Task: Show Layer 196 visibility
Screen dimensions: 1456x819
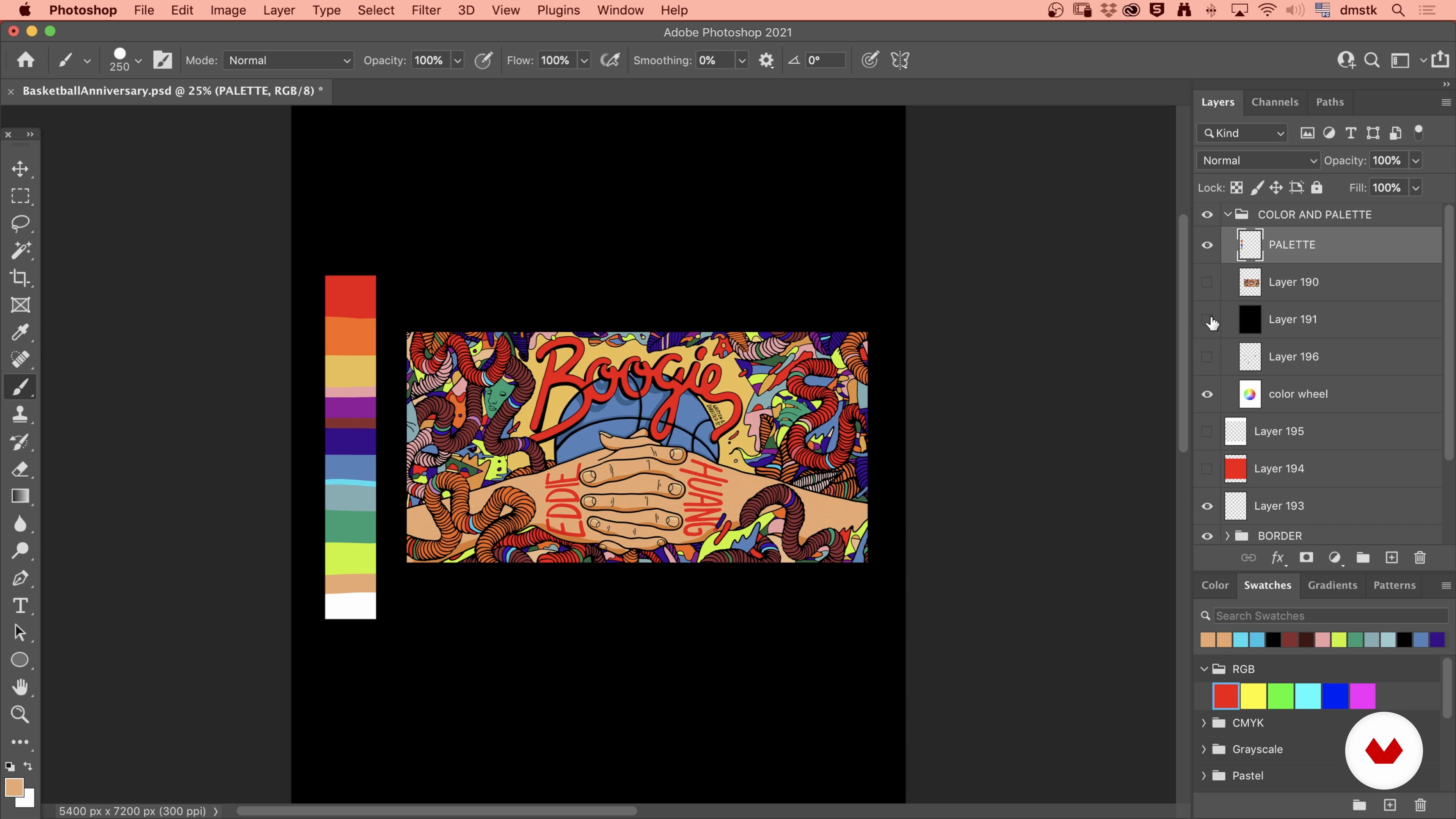Action: click(x=1207, y=357)
